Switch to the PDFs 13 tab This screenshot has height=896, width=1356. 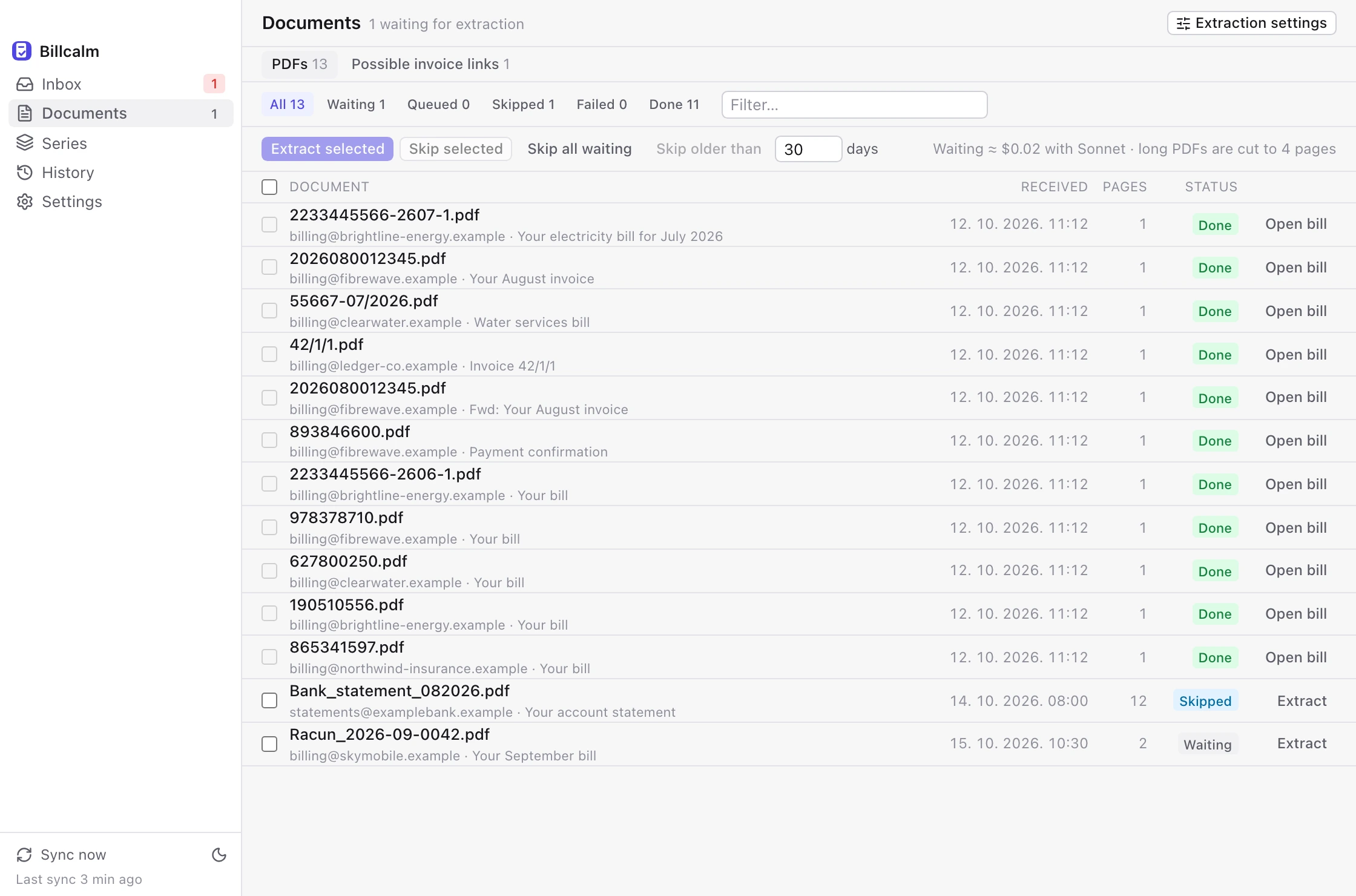(x=300, y=64)
